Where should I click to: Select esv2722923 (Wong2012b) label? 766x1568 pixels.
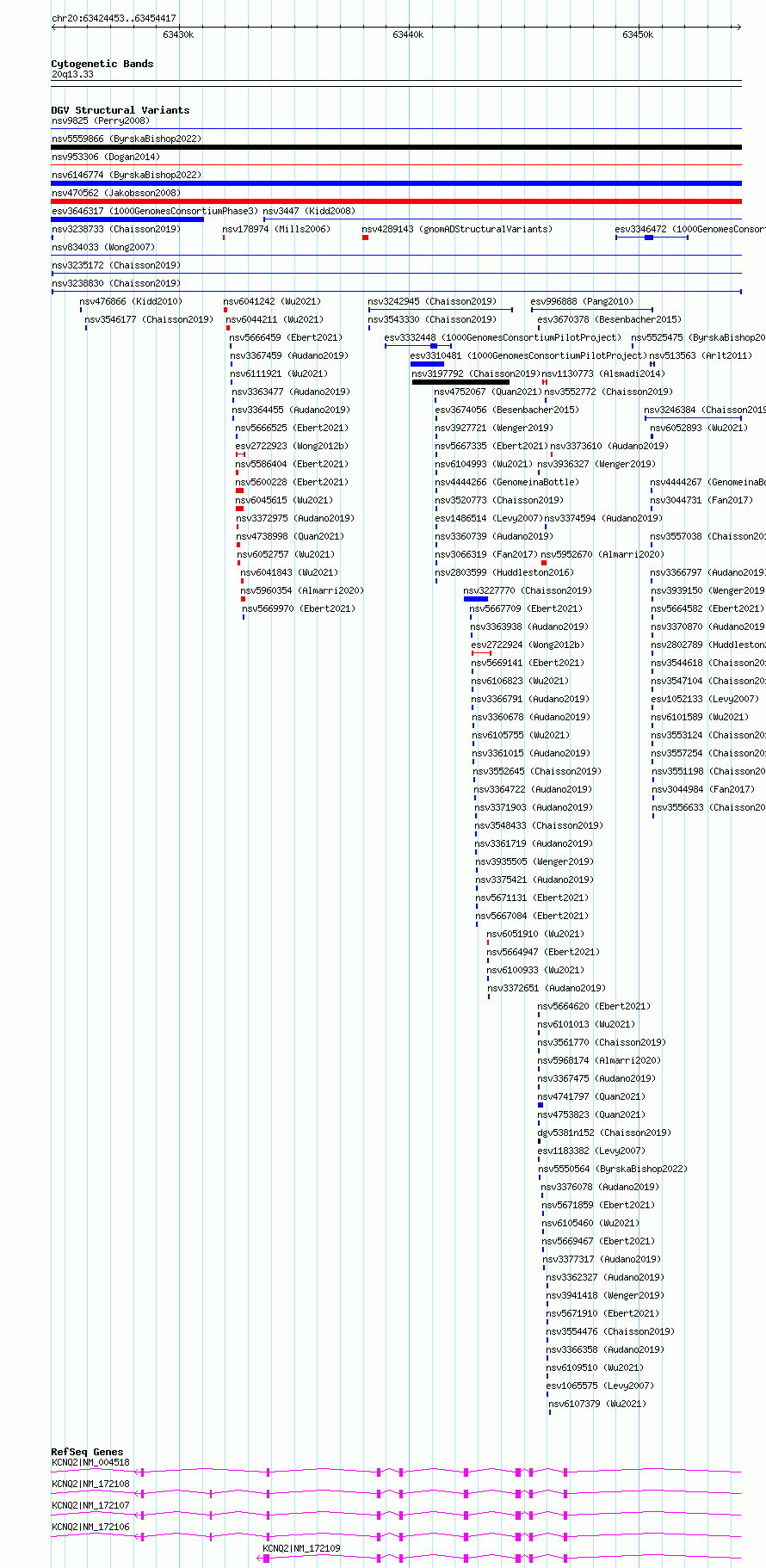tap(292, 446)
